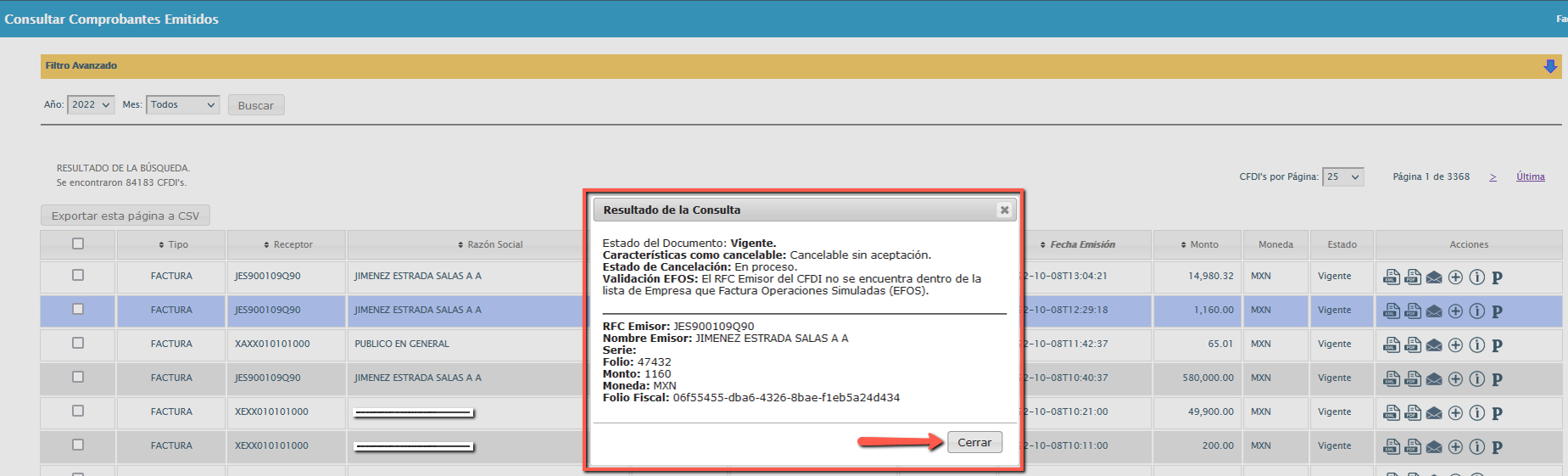Screen dimensions: 1568x476
Task: Click plus icon on 580,000.00 row
Action: pyautogui.click(x=1455, y=378)
